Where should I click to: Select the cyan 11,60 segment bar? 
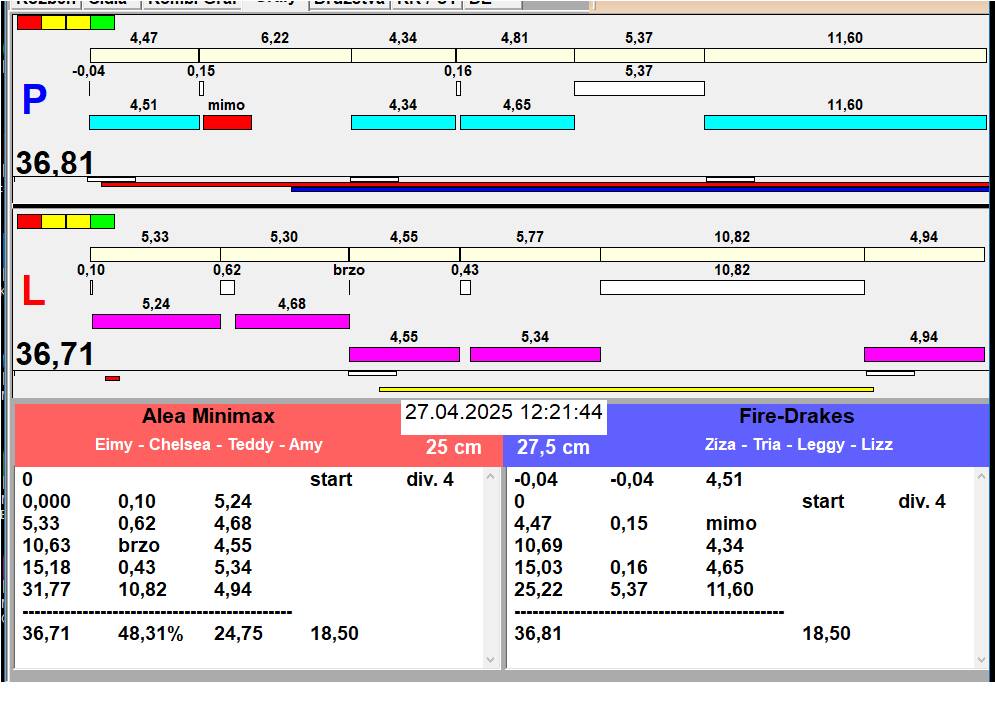pyautogui.click(x=844, y=122)
